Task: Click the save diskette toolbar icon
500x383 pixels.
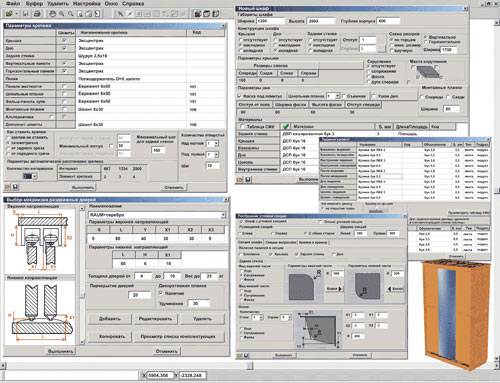Action: pyautogui.click(x=25, y=14)
